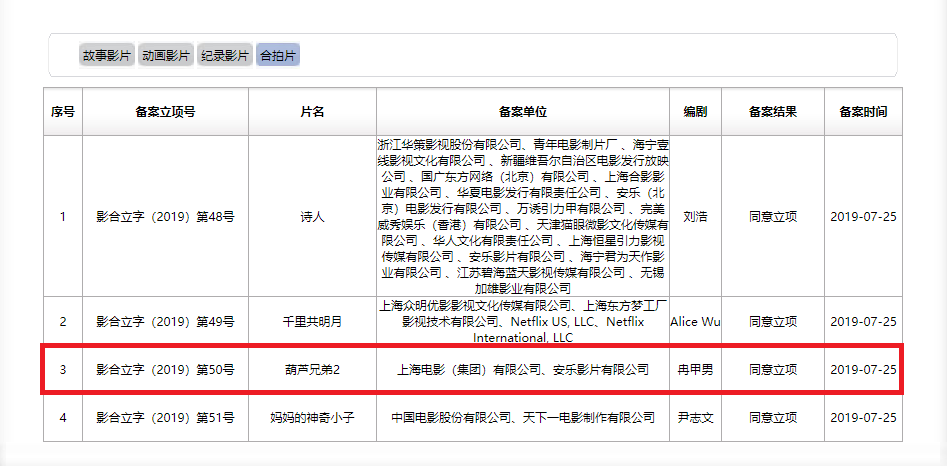Select film title 千里共明月
Viewport: 947px width, 466px height.
pos(312,322)
